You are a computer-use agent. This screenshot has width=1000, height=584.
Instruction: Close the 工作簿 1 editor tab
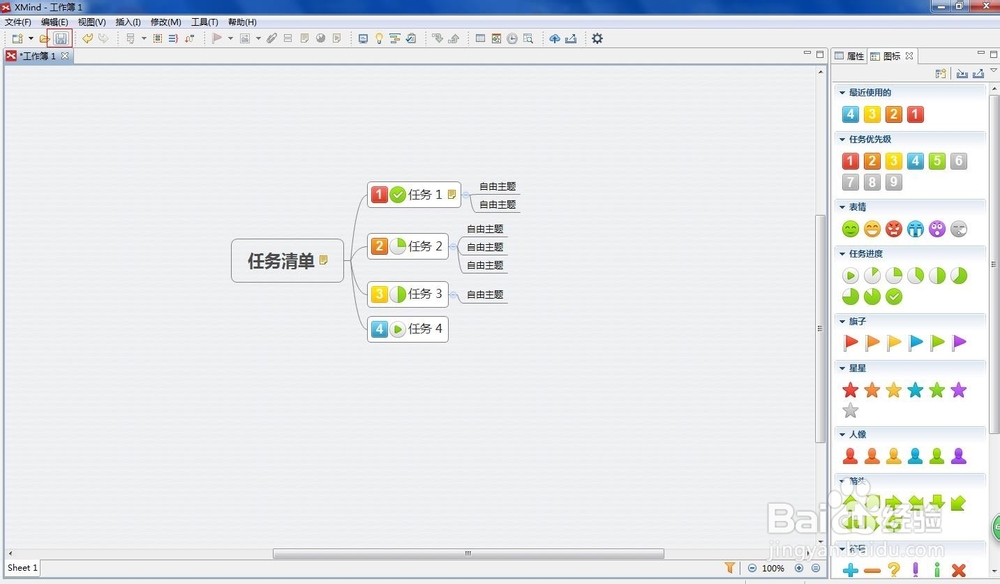(64, 56)
